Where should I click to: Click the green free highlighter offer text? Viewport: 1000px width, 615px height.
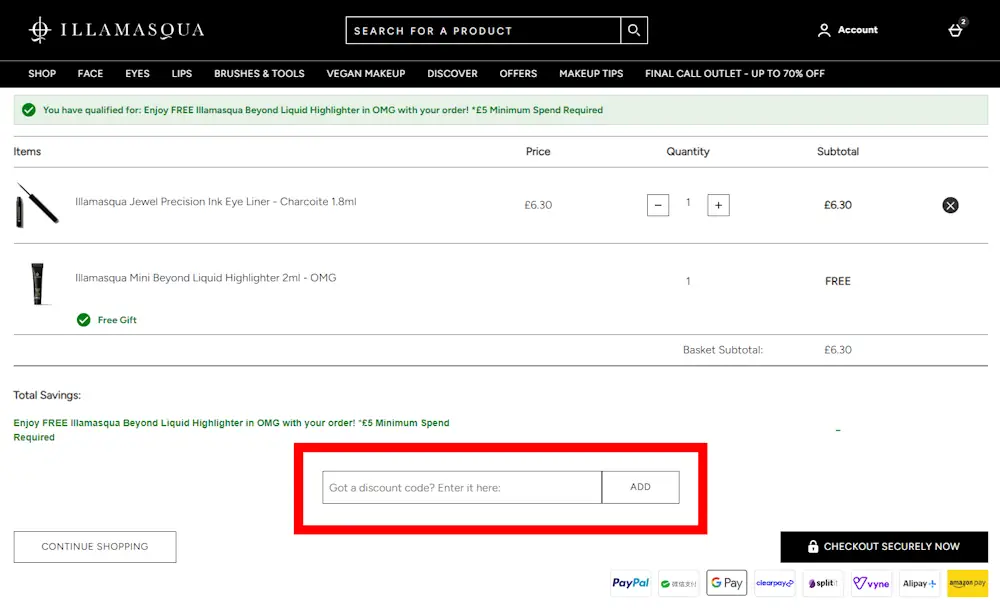coord(232,430)
